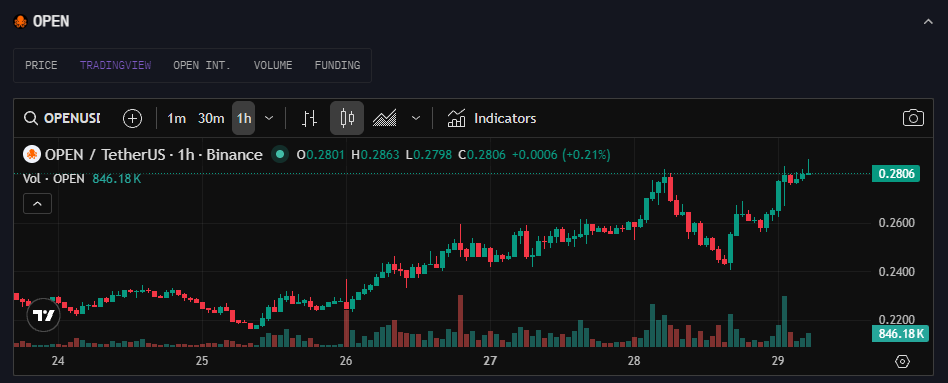The image size is (948, 383).
Task: Click the current price label 0.2806
Action: pos(895,174)
